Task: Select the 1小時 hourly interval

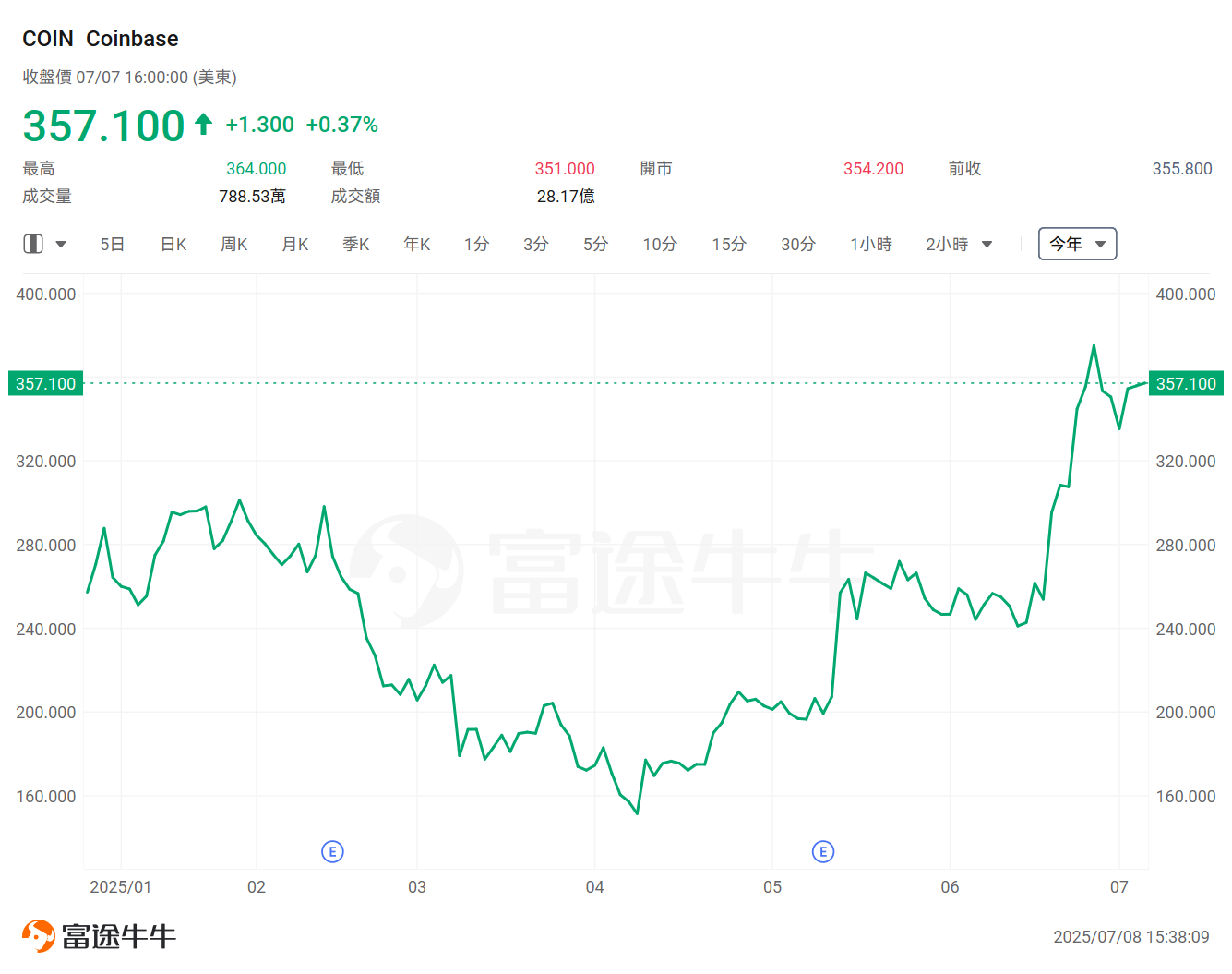Action: (870, 244)
